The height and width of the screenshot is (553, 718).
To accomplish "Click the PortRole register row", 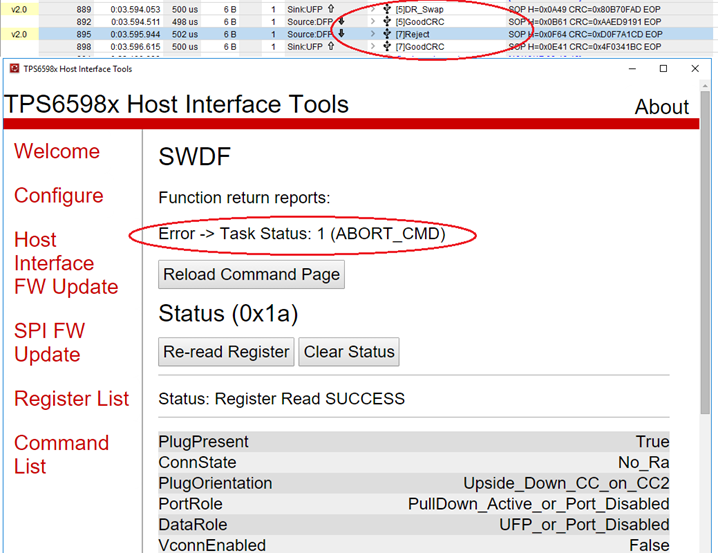I will click(414, 504).
